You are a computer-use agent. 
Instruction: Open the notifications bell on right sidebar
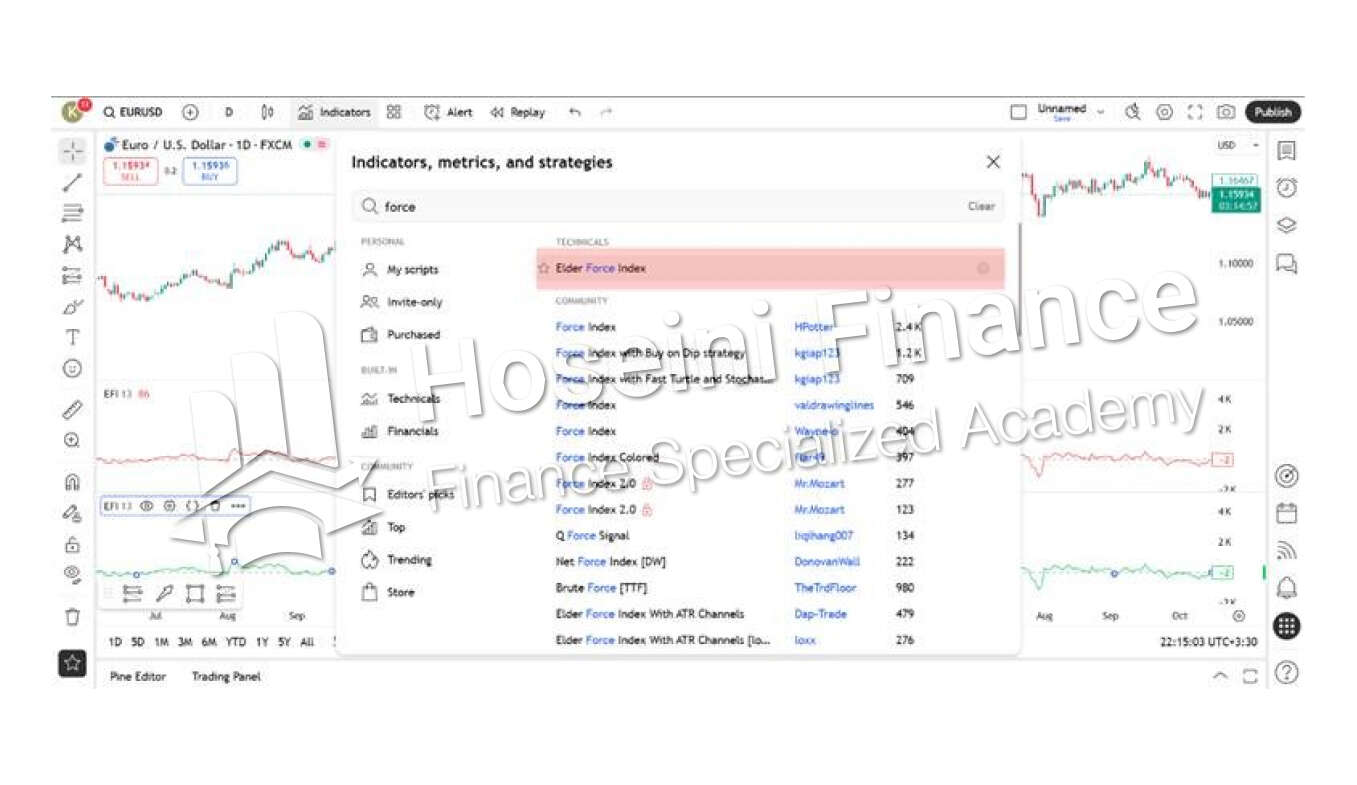pyautogui.click(x=1287, y=587)
